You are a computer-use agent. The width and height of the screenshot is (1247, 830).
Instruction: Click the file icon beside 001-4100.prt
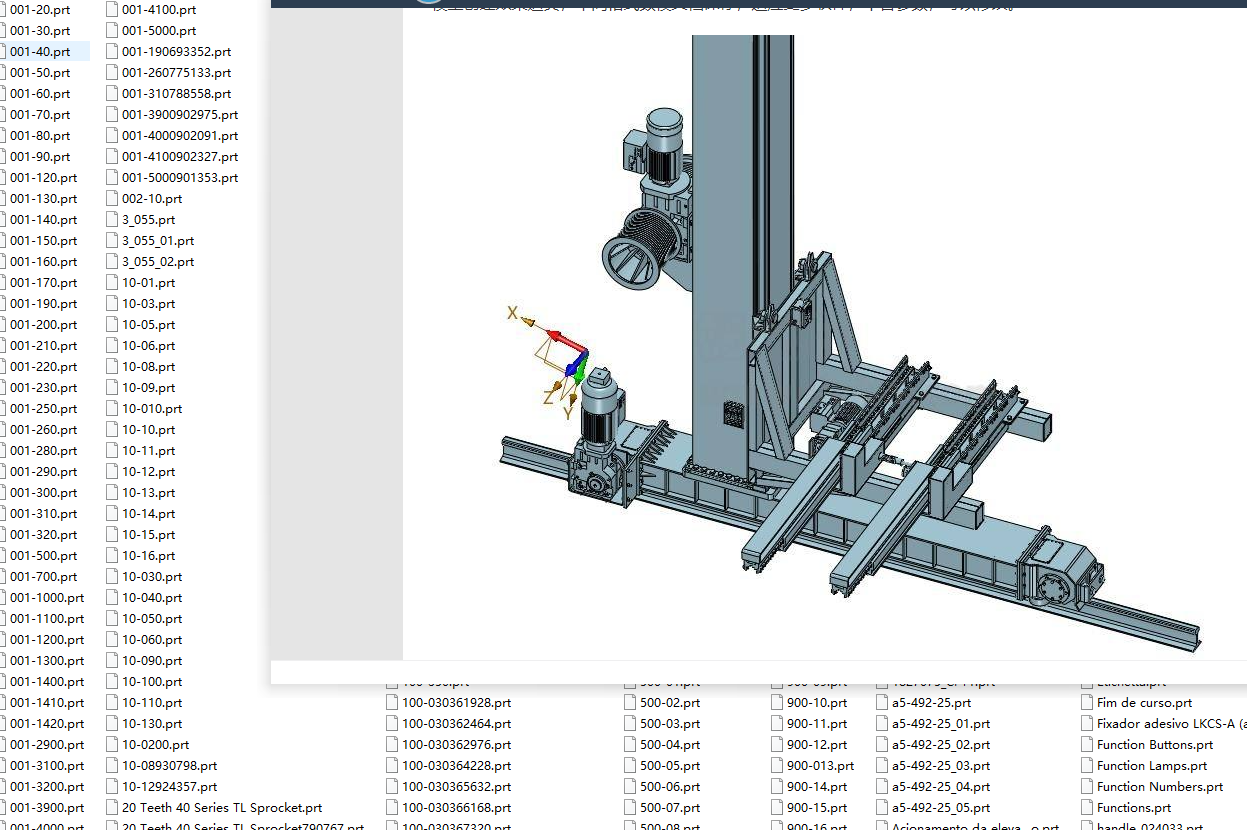[x=112, y=9]
